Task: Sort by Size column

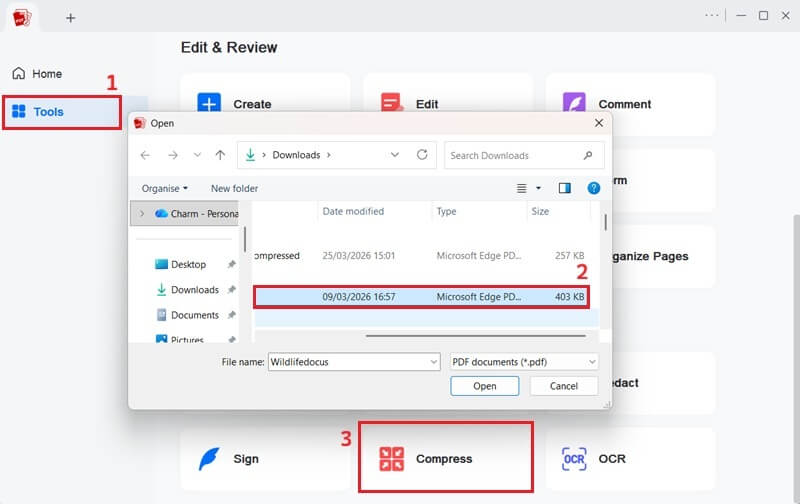Action: [x=540, y=211]
